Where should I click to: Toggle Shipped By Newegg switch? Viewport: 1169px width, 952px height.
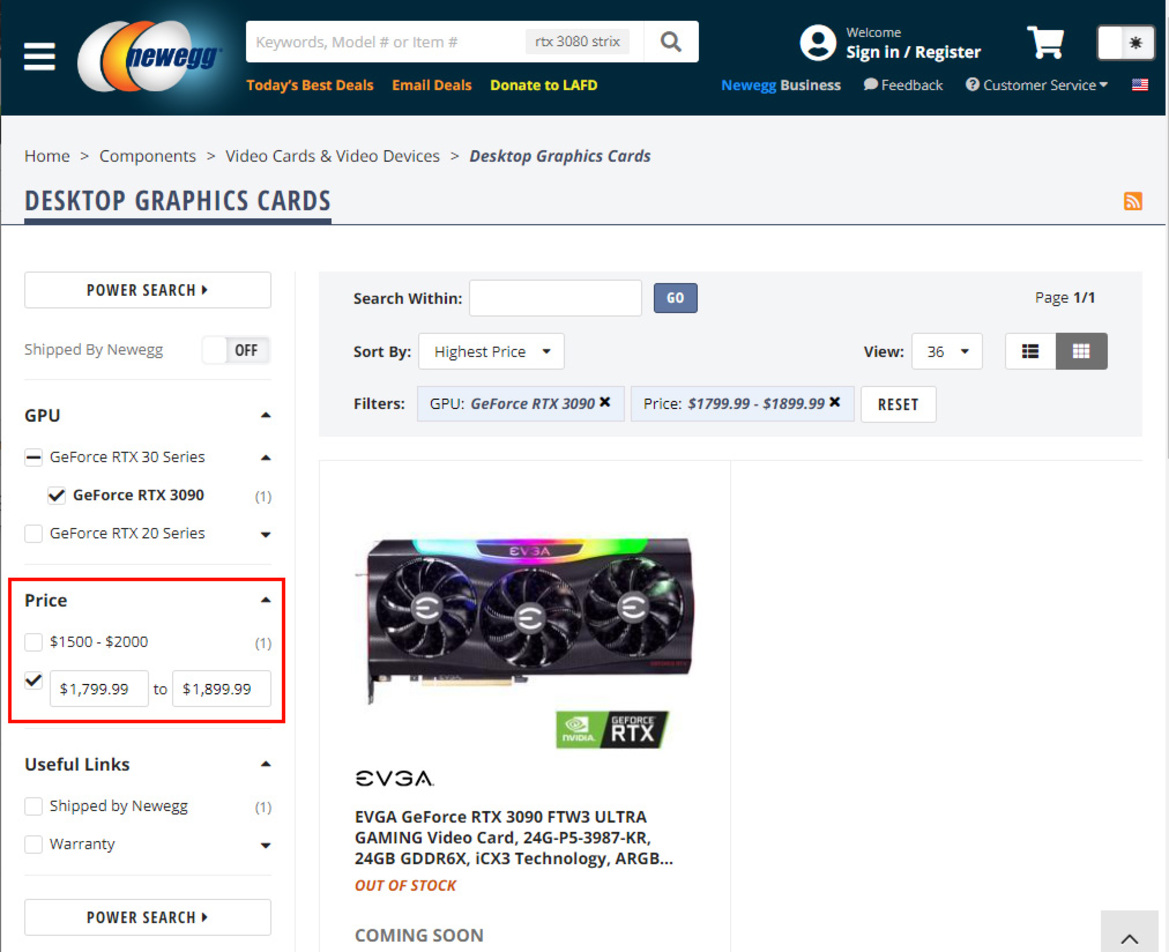point(236,350)
